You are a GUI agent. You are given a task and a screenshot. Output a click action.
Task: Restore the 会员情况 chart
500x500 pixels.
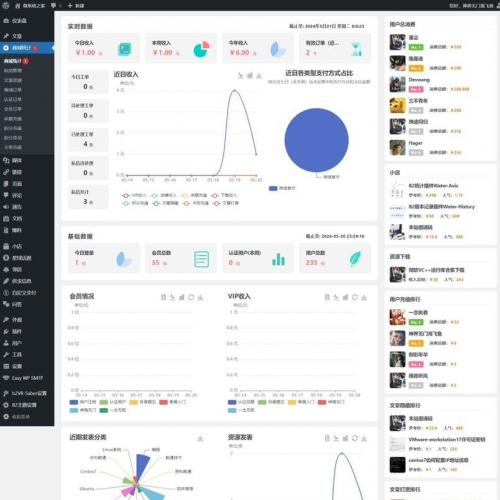coord(191,297)
